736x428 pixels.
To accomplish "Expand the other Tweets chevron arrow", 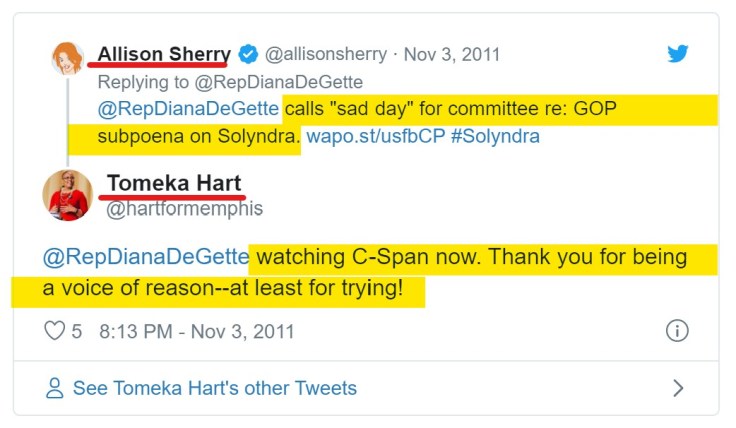I will [678, 388].
